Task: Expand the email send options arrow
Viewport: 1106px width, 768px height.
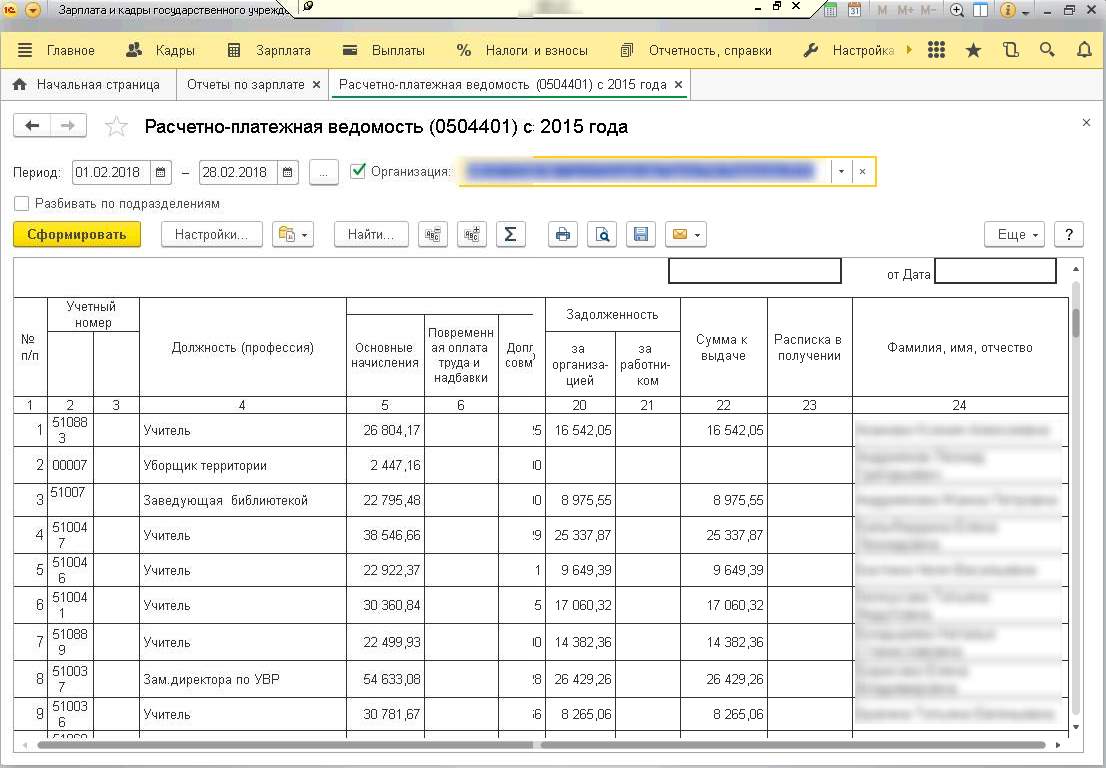Action: click(x=697, y=235)
